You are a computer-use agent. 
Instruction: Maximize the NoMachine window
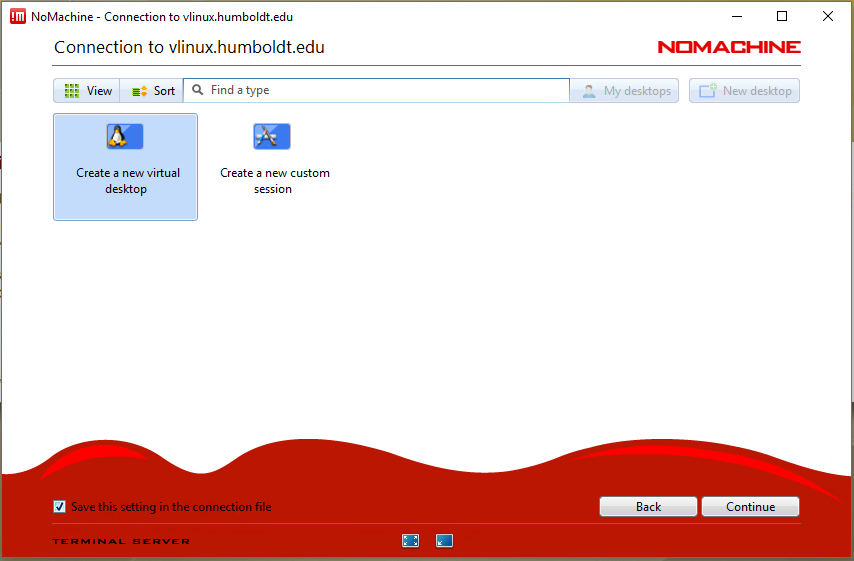tap(782, 16)
